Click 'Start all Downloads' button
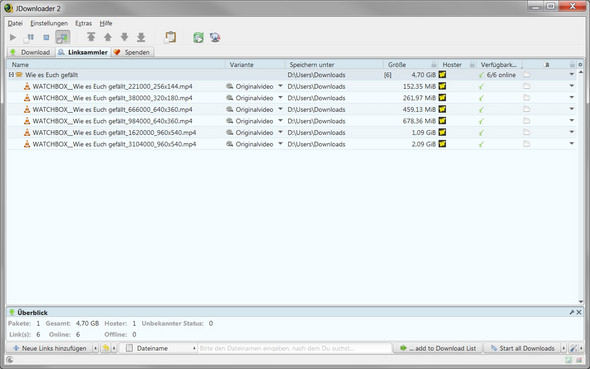 click(522, 348)
